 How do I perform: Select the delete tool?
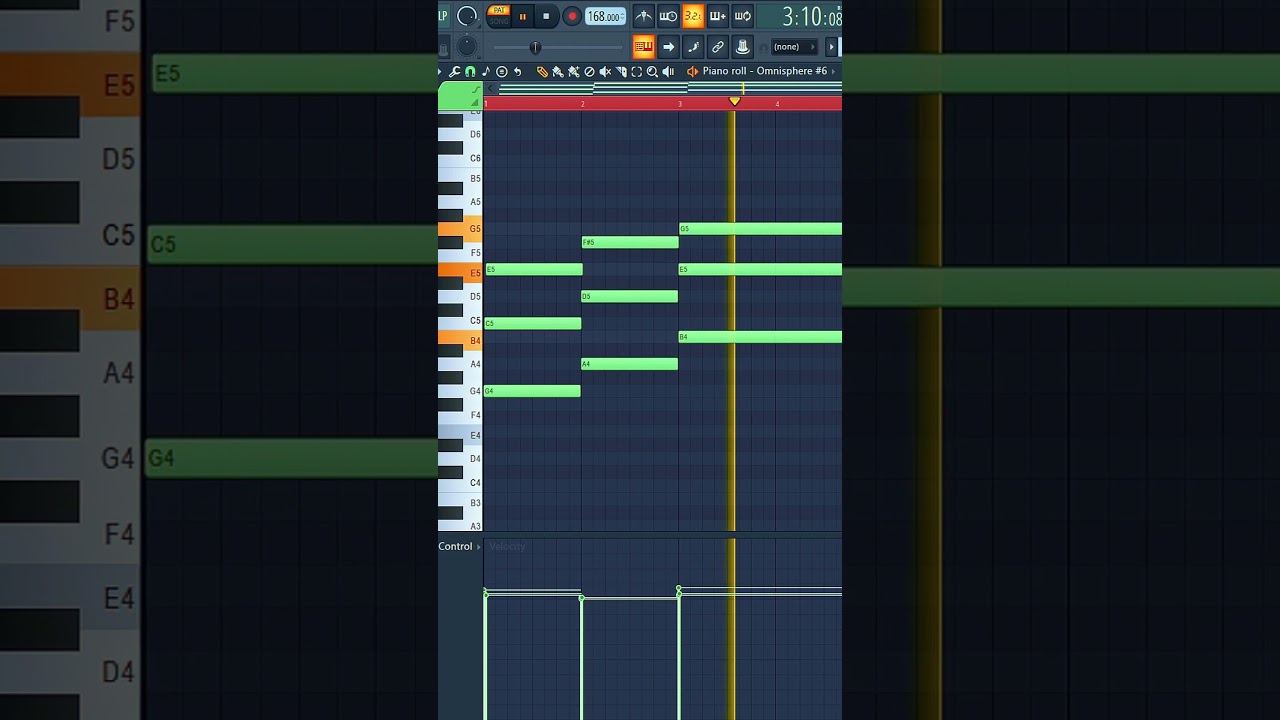(589, 72)
